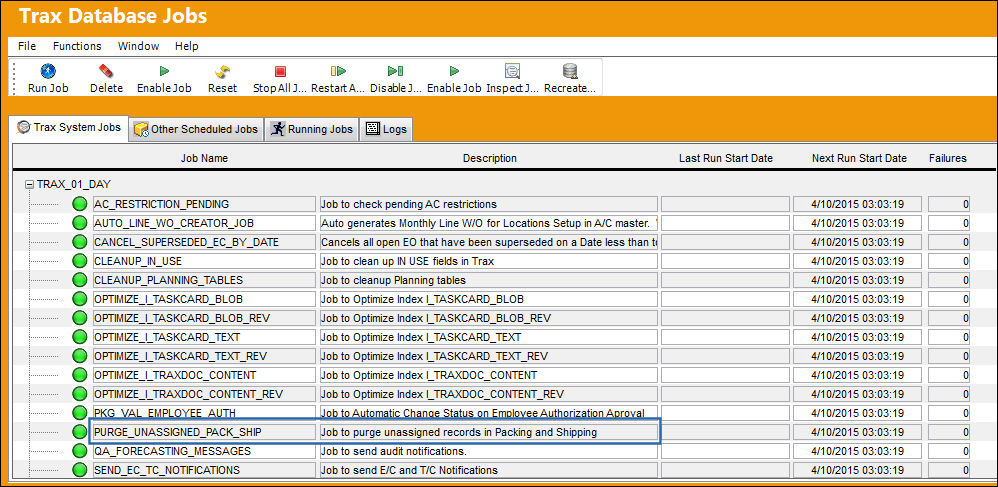Click the Run Job toolbar icon
The height and width of the screenshot is (487, 998).
pos(48,71)
